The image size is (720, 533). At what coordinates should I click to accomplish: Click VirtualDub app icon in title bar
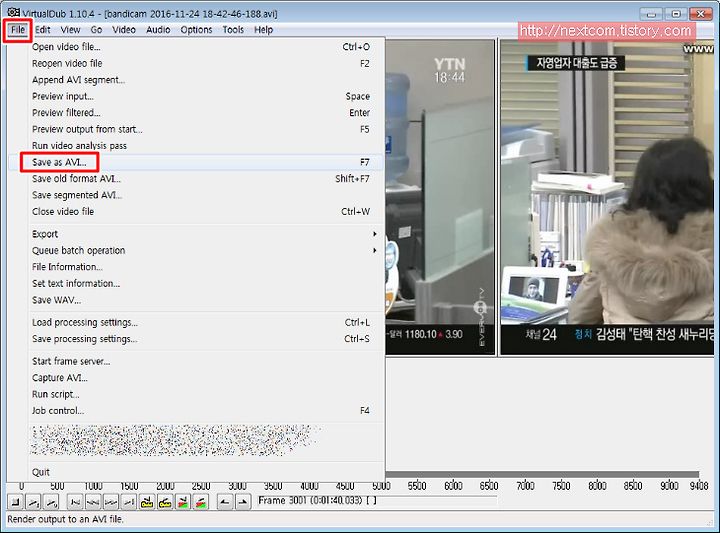click(13, 13)
